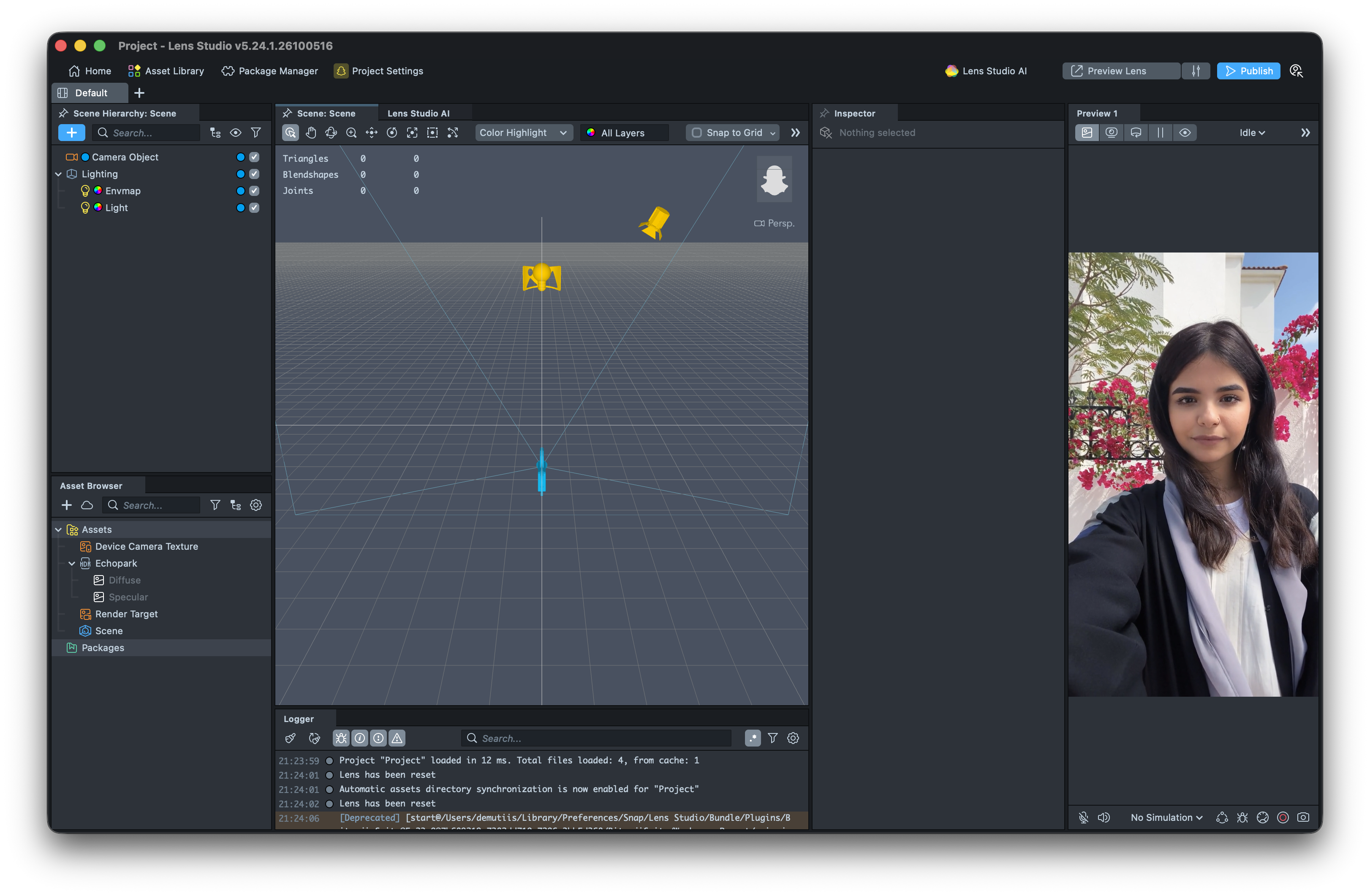Select the zoom tool in Scene toolbar
This screenshot has height=896, width=1370.
pos(351,133)
